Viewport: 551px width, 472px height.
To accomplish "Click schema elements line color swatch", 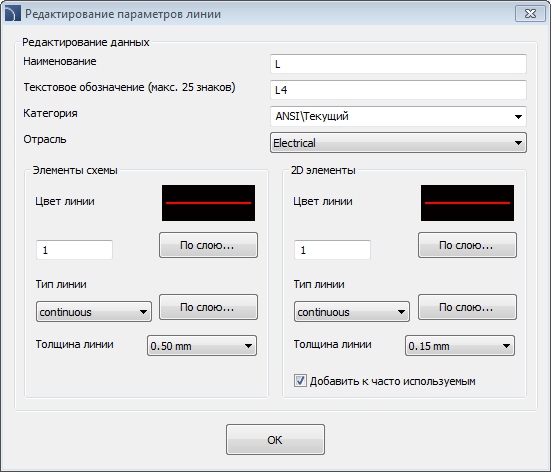I will (208, 203).
